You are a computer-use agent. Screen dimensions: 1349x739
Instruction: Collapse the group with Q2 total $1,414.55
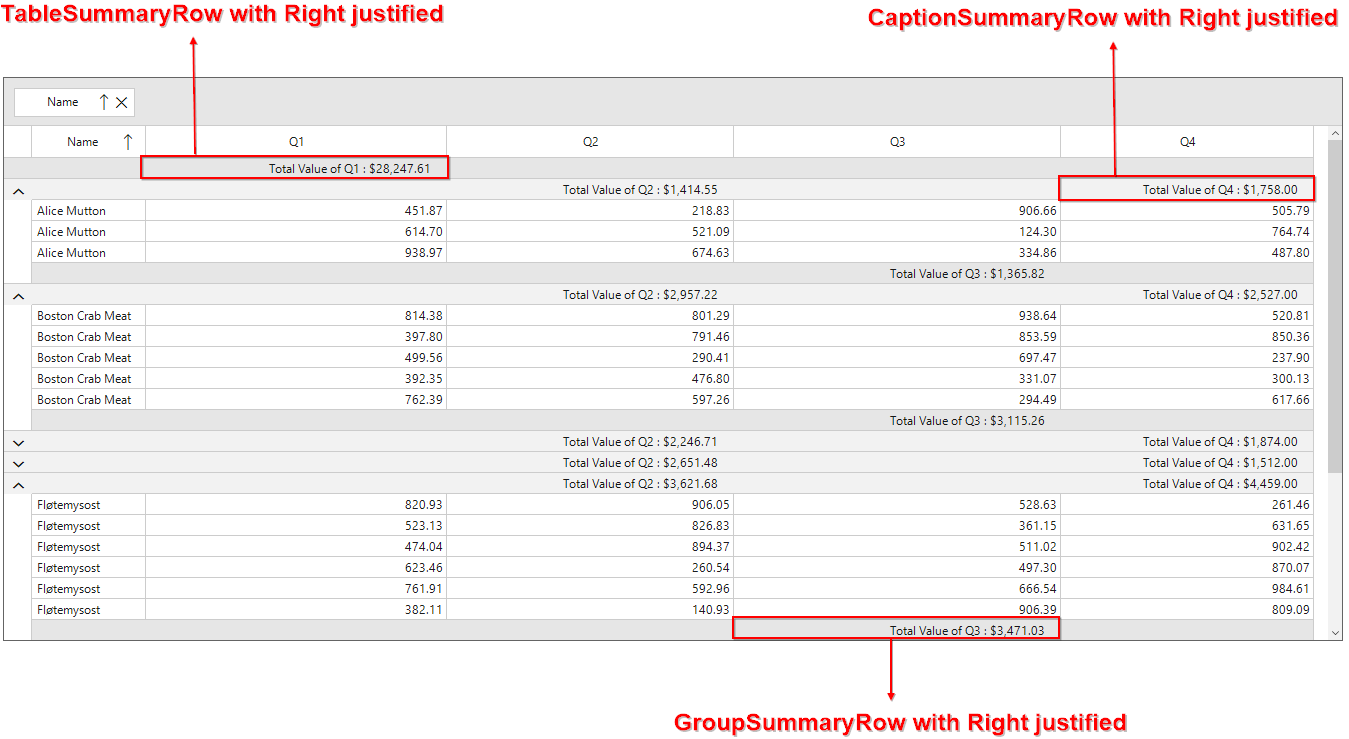pyautogui.click(x=18, y=190)
